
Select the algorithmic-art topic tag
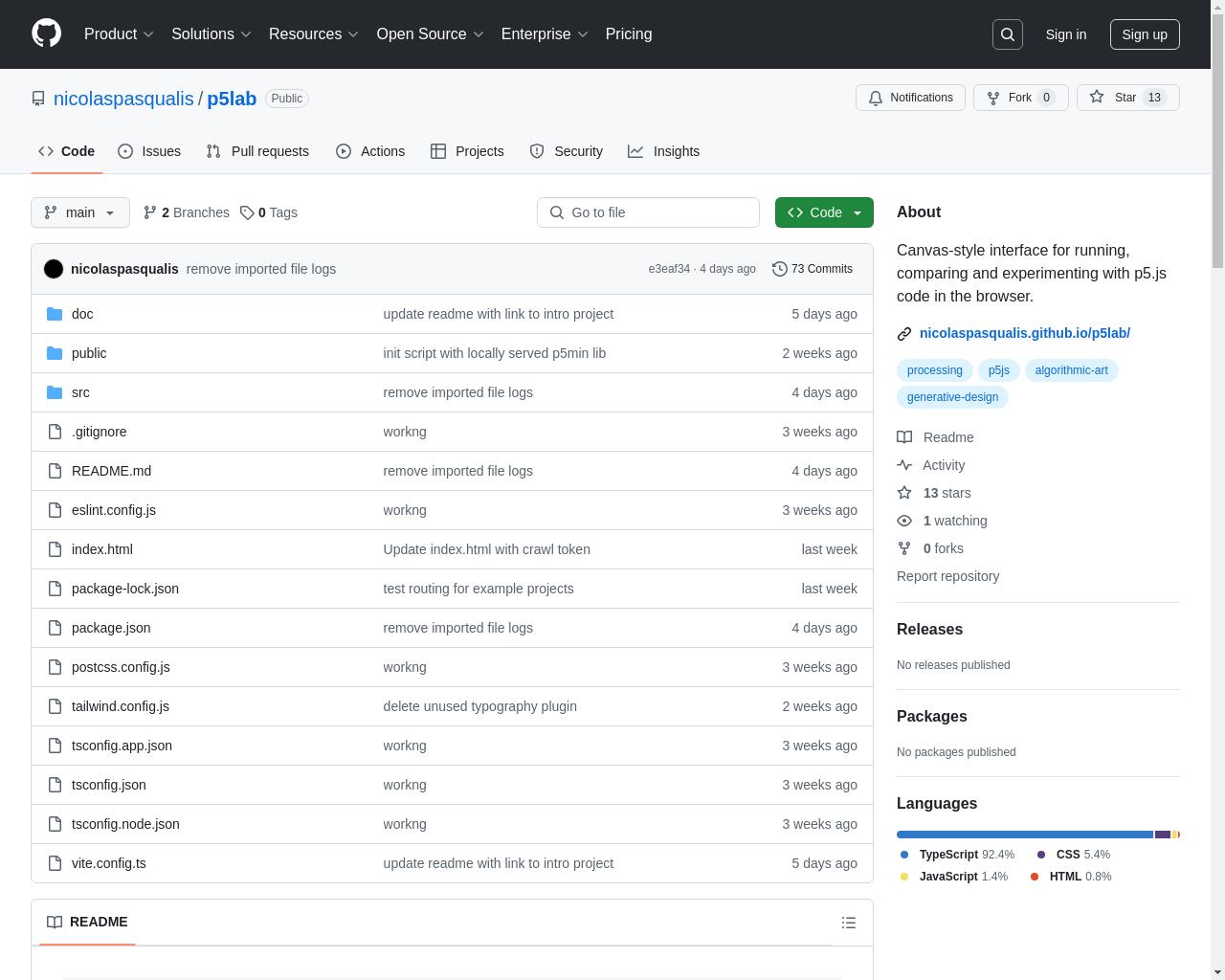(x=1071, y=370)
